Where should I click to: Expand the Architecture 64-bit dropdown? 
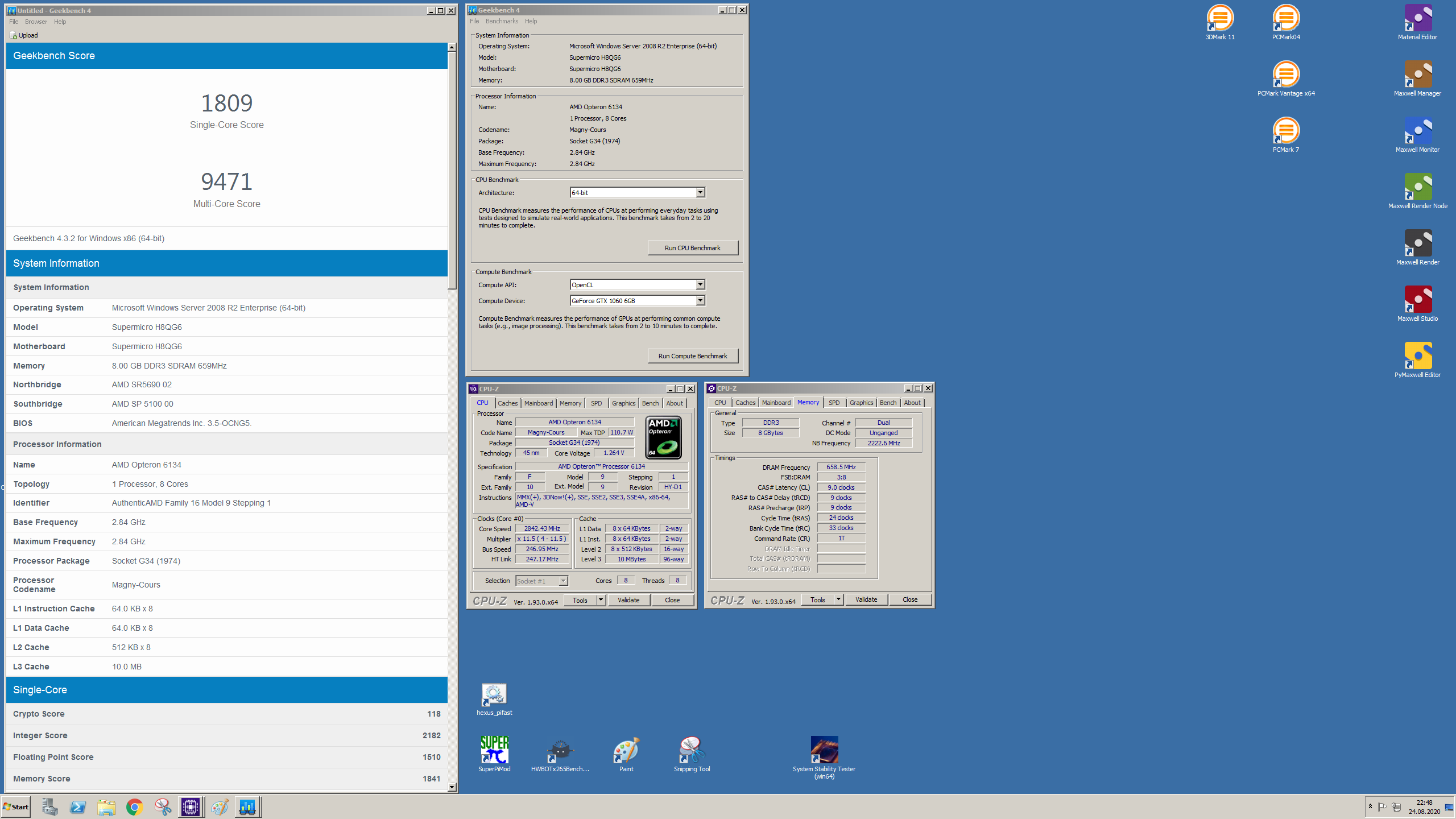click(x=700, y=193)
